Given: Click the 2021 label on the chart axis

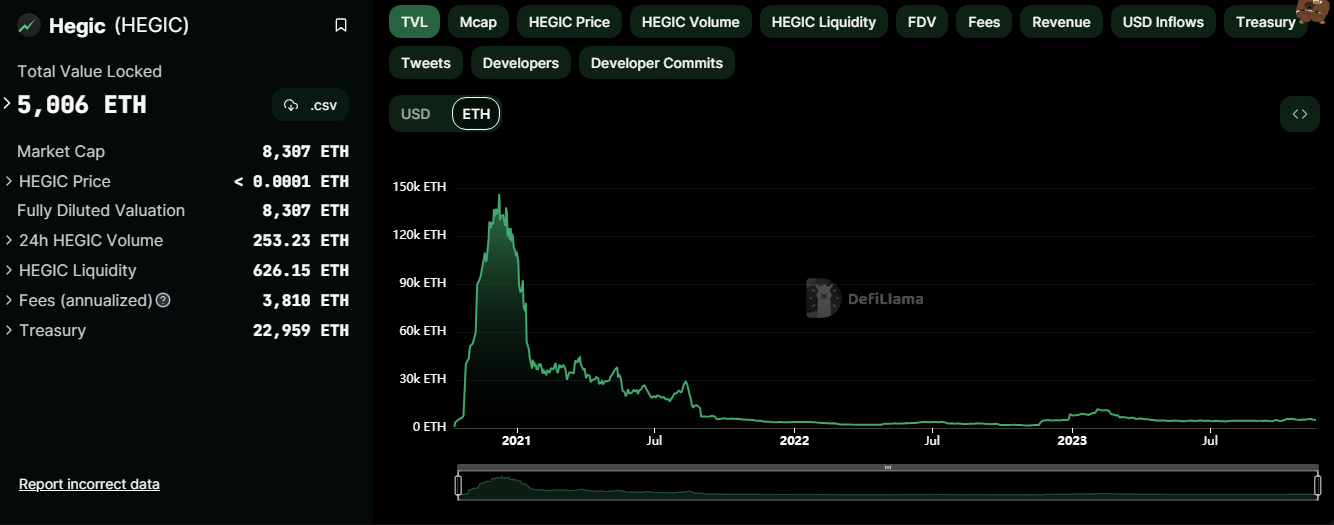Looking at the screenshot, I should coord(516,439).
